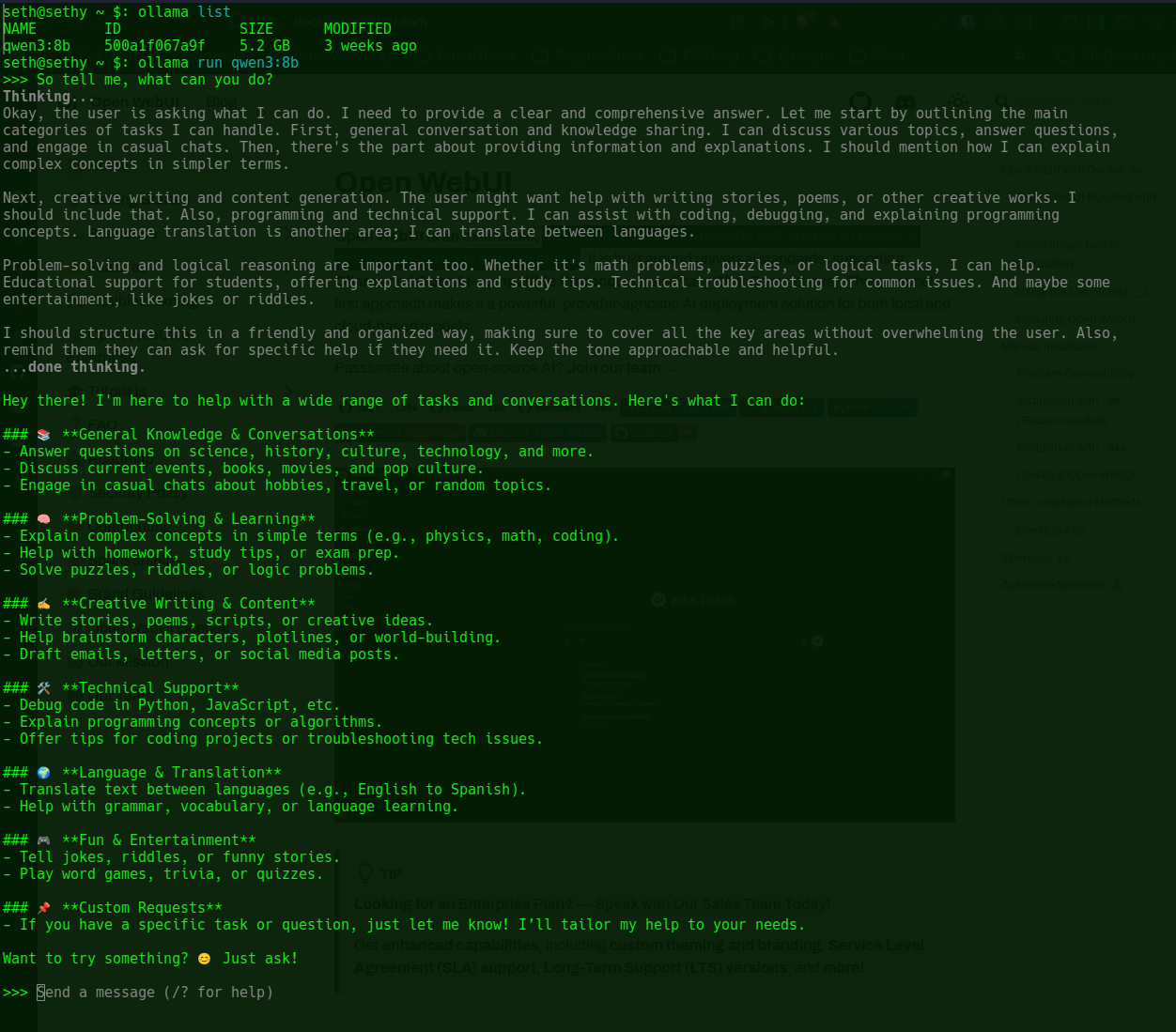The width and height of the screenshot is (1176, 1032).
Task: Click the Language & Translation heading
Action: [x=172, y=773]
